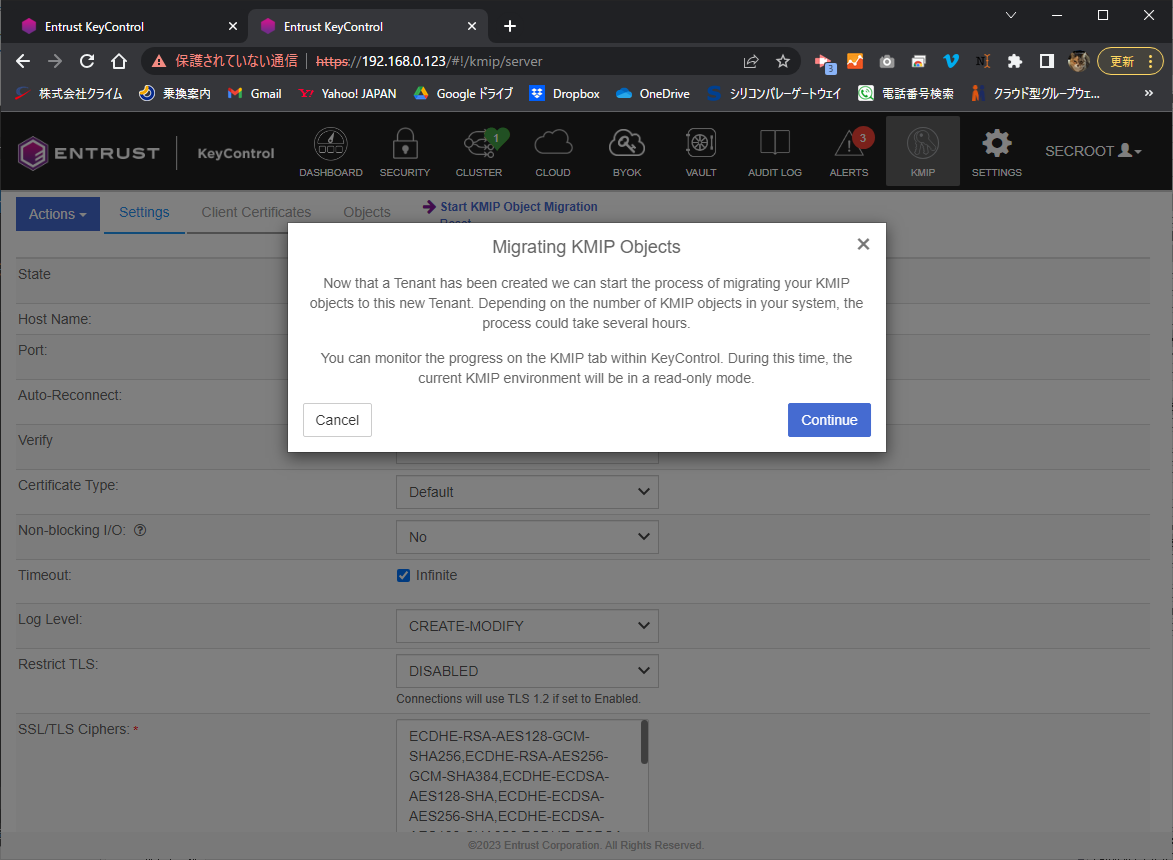The image size is (1173, 860).
Task: Open the Alerts section
Action: tap(849, 152)
